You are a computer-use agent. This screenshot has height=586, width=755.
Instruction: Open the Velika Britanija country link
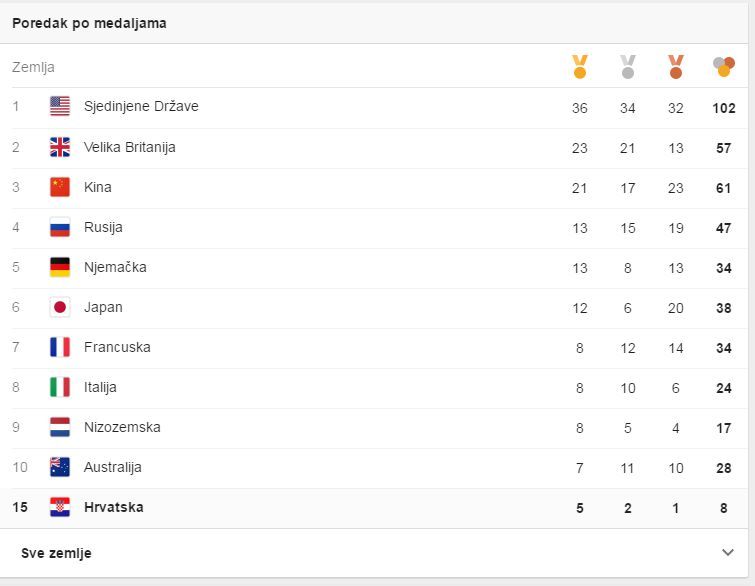[x=129, y=147]
